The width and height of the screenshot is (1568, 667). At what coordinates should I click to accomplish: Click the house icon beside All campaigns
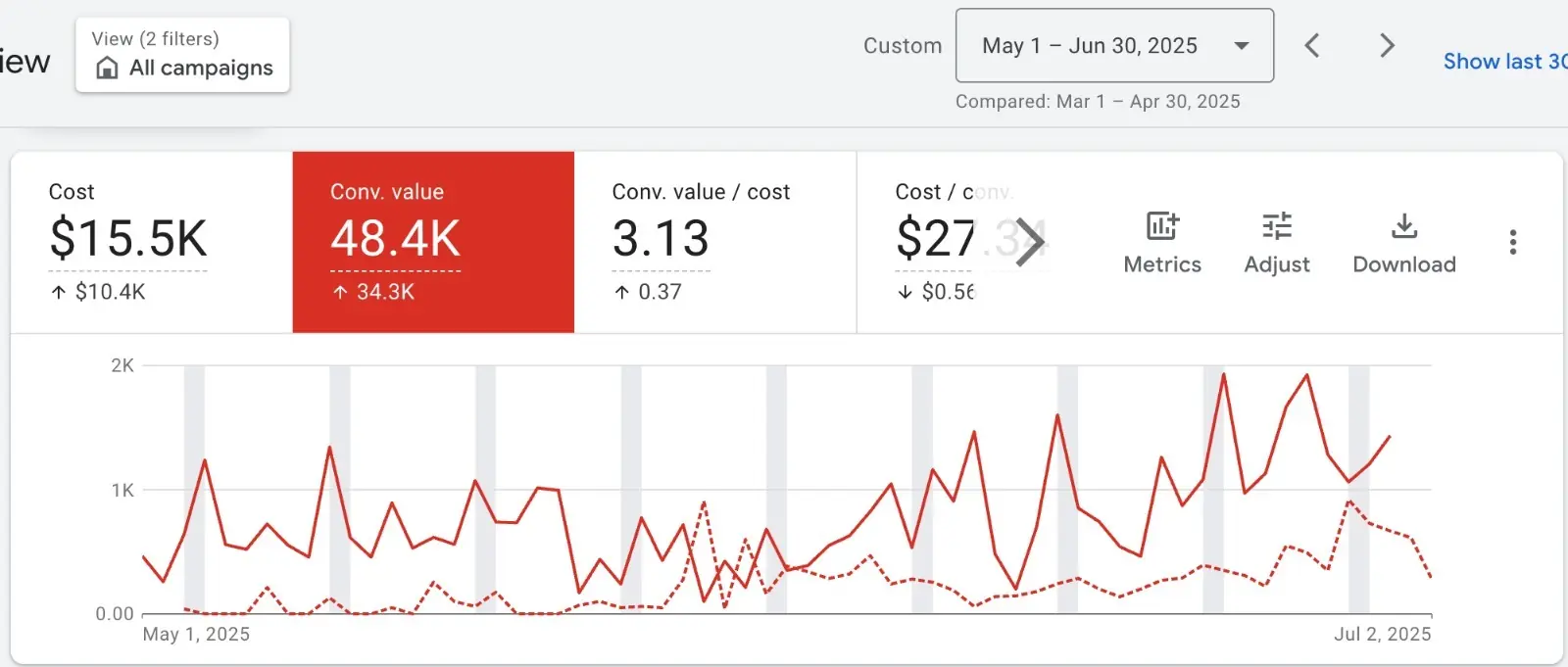(107, 68)
